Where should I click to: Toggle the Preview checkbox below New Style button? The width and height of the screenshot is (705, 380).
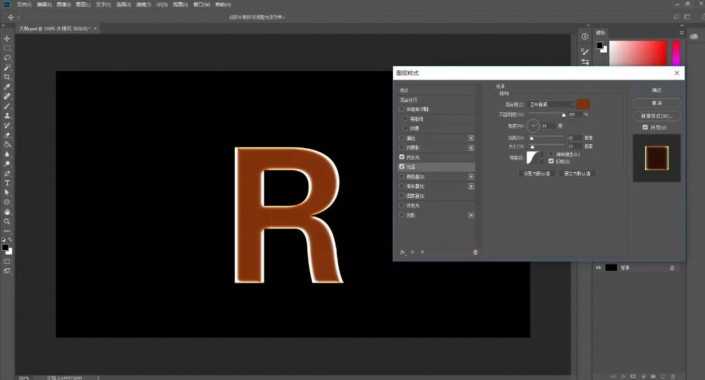(x=645, y=127)
